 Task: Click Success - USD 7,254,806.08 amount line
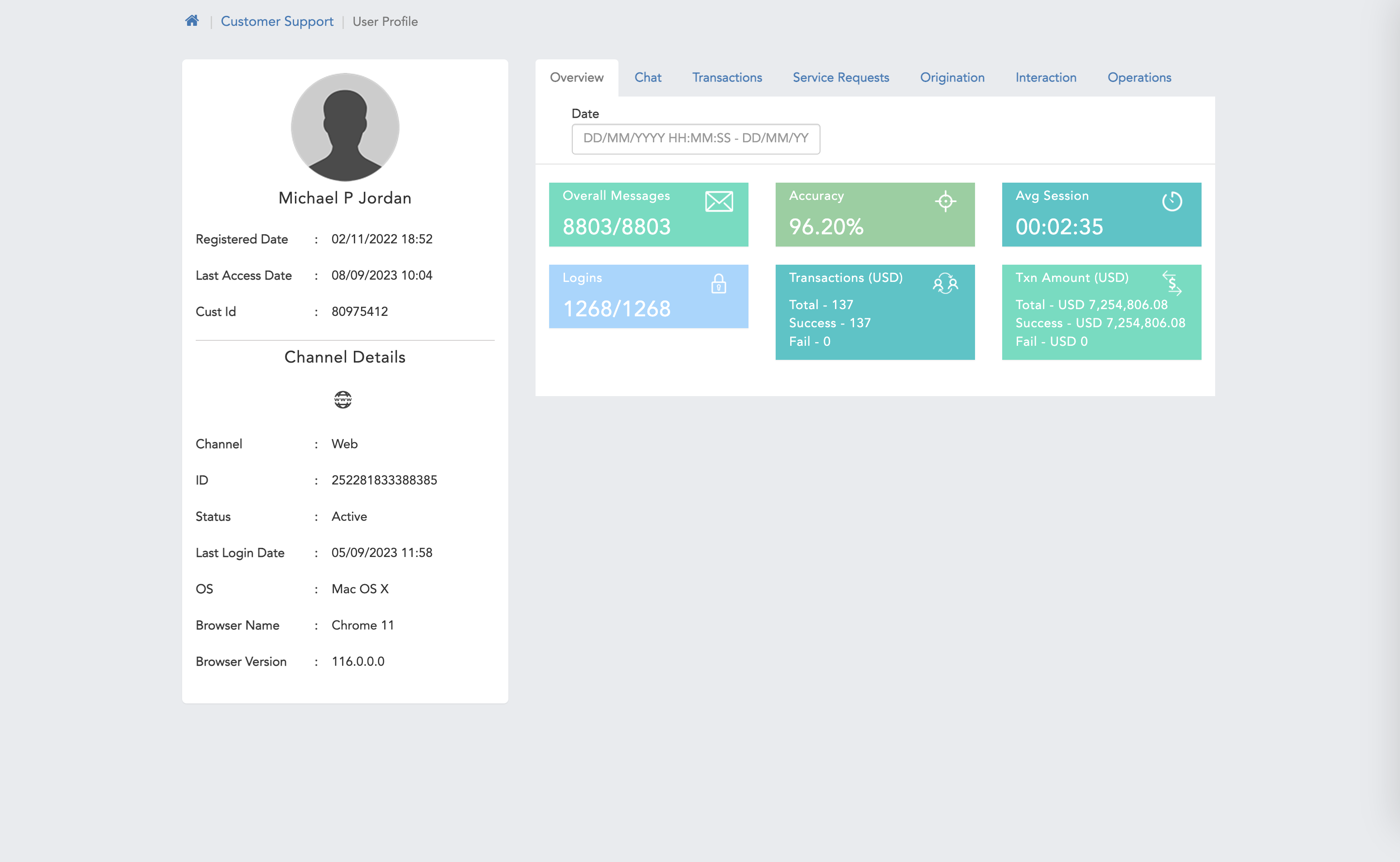(x=1100, y=323)
